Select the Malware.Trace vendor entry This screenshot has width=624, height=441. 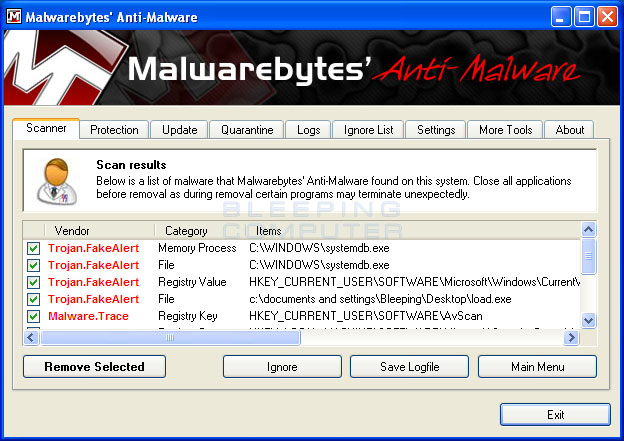click(x=88, y=316)
